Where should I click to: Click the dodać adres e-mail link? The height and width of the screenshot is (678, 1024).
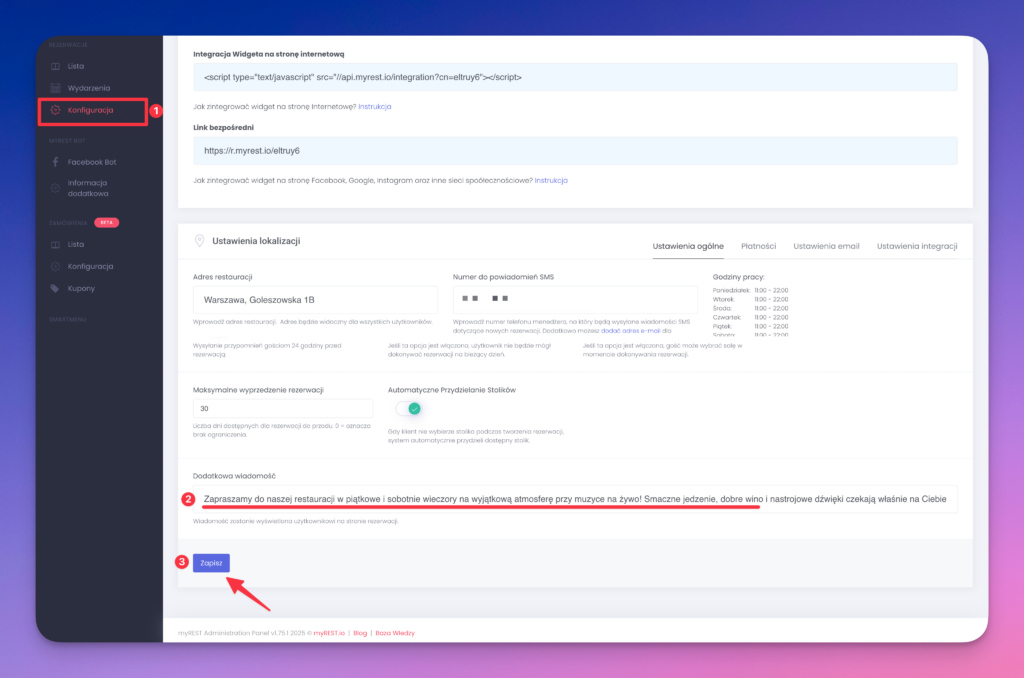630,331
